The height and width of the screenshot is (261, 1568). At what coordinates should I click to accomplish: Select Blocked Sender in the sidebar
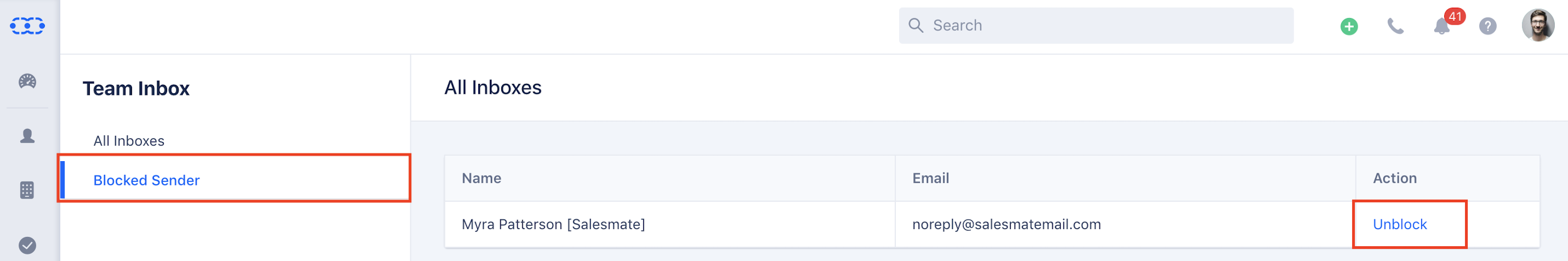pyautogui.click(x=147, y=180)
